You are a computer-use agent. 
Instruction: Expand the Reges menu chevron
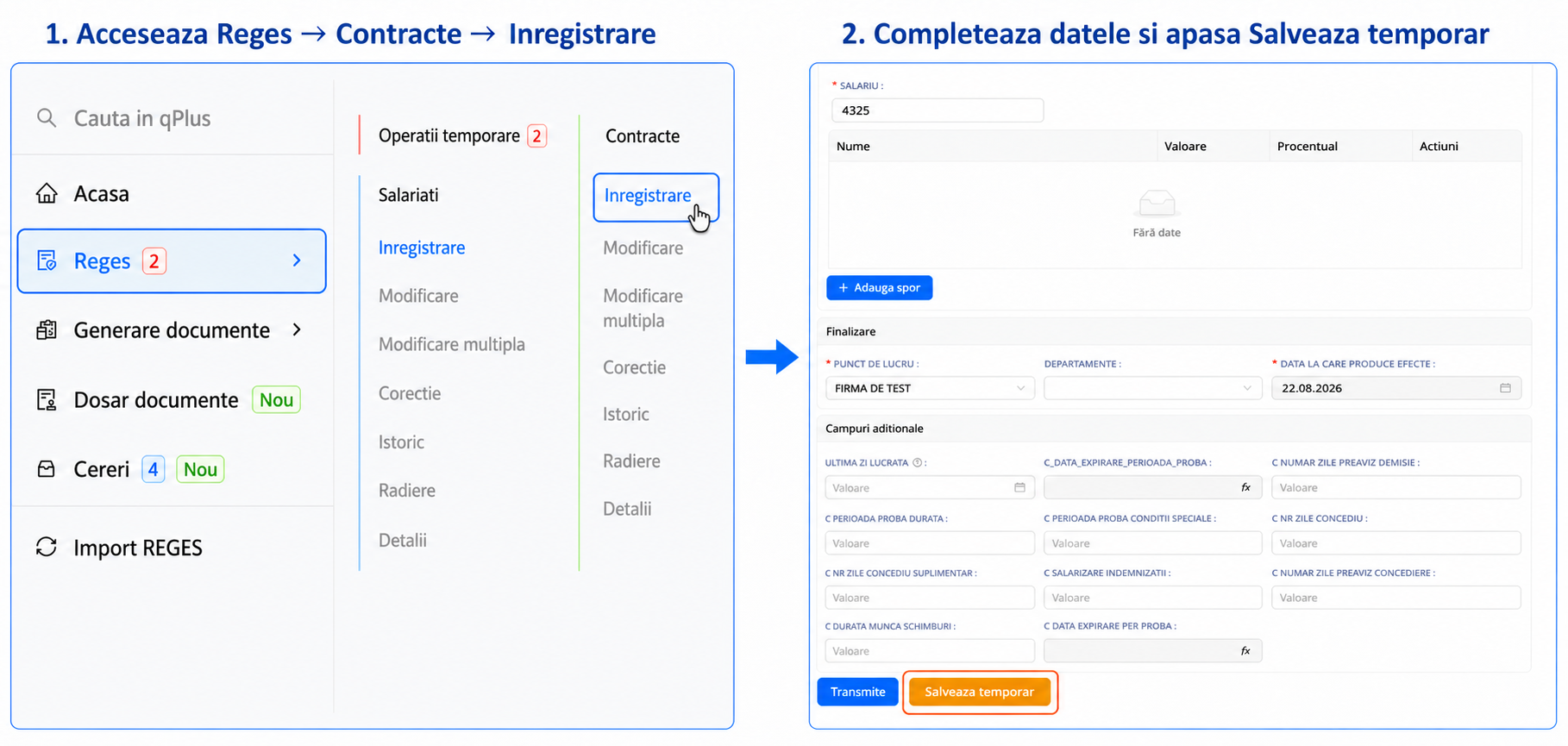(x=297, y=260)
